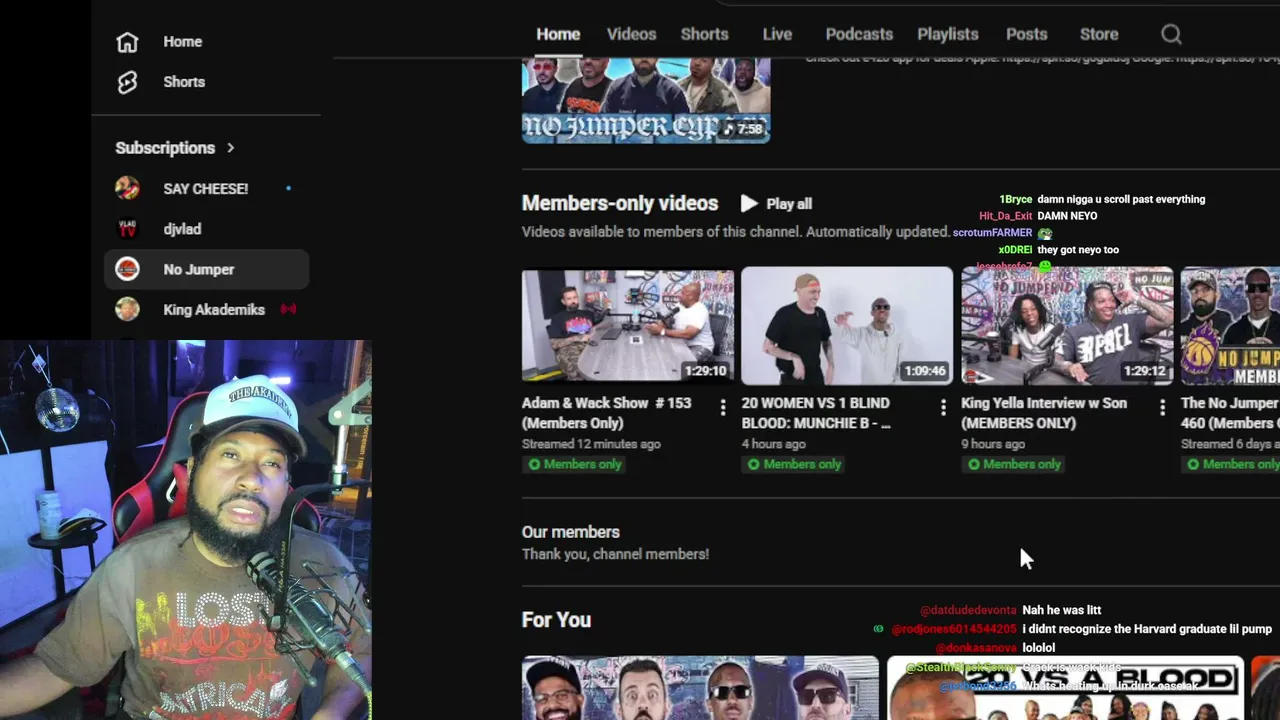
Task: Click SAY CHEESE! new content dot
Action: 289,188
